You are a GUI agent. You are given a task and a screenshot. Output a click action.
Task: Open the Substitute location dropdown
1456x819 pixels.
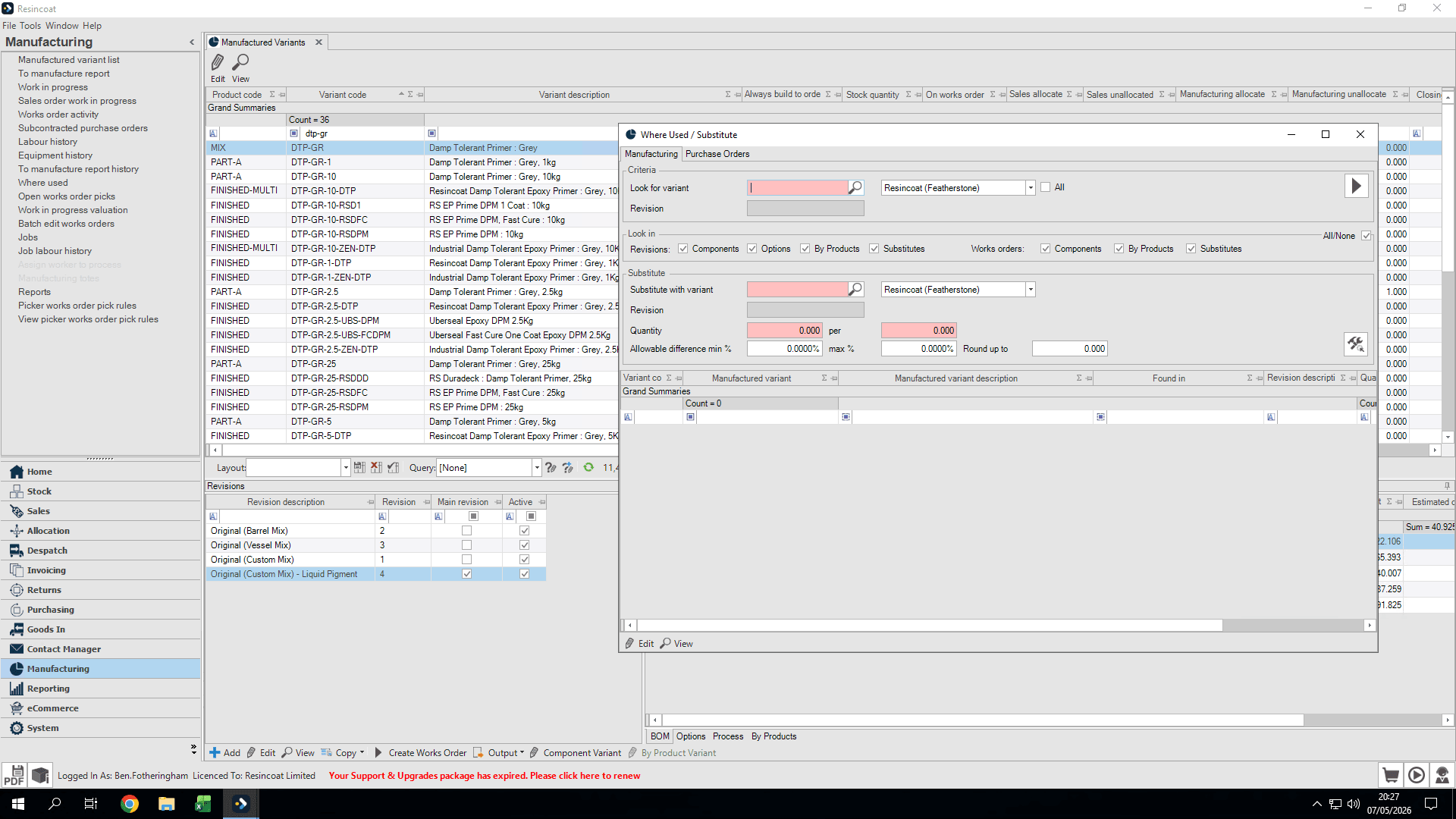click(x=1031, y=290)
